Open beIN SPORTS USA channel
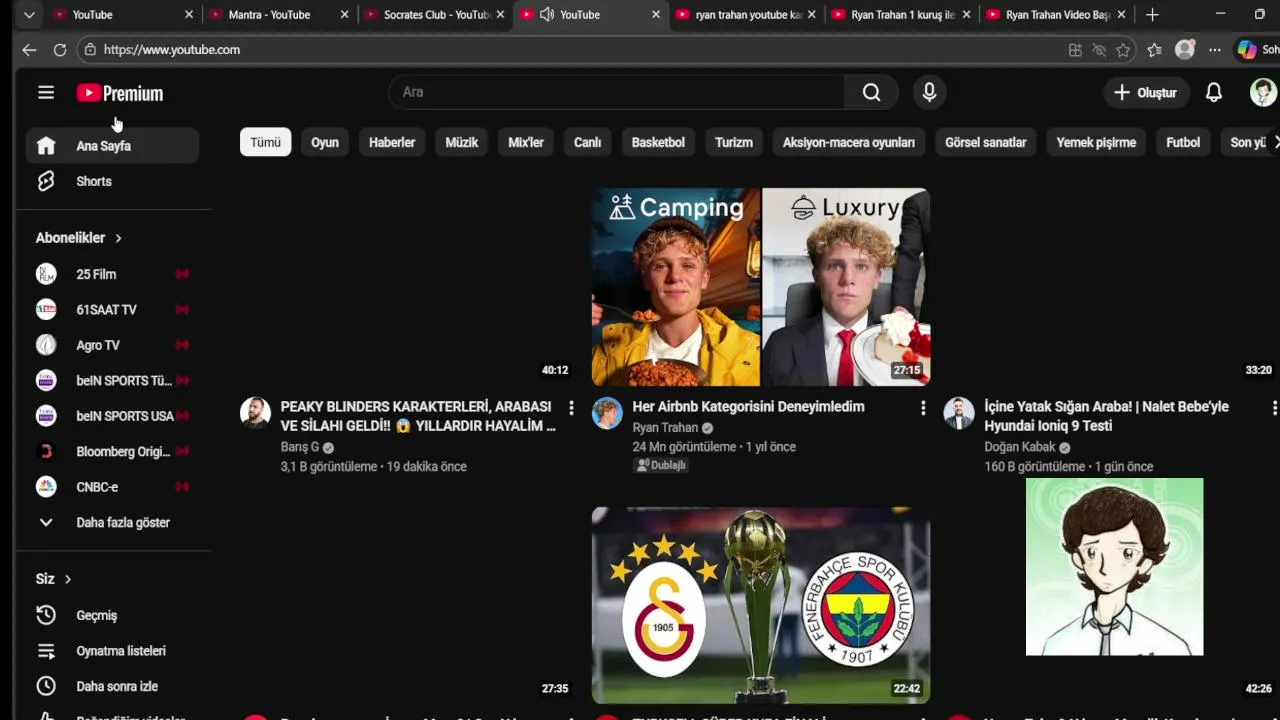 pyautogui.click(x=113, y=416)
